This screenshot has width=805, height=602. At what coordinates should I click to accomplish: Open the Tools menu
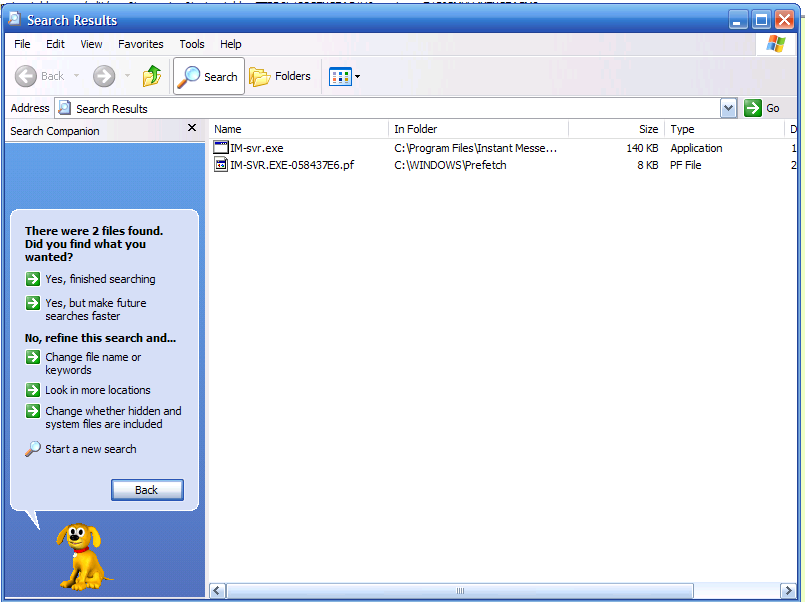click(x=192, y=44)
